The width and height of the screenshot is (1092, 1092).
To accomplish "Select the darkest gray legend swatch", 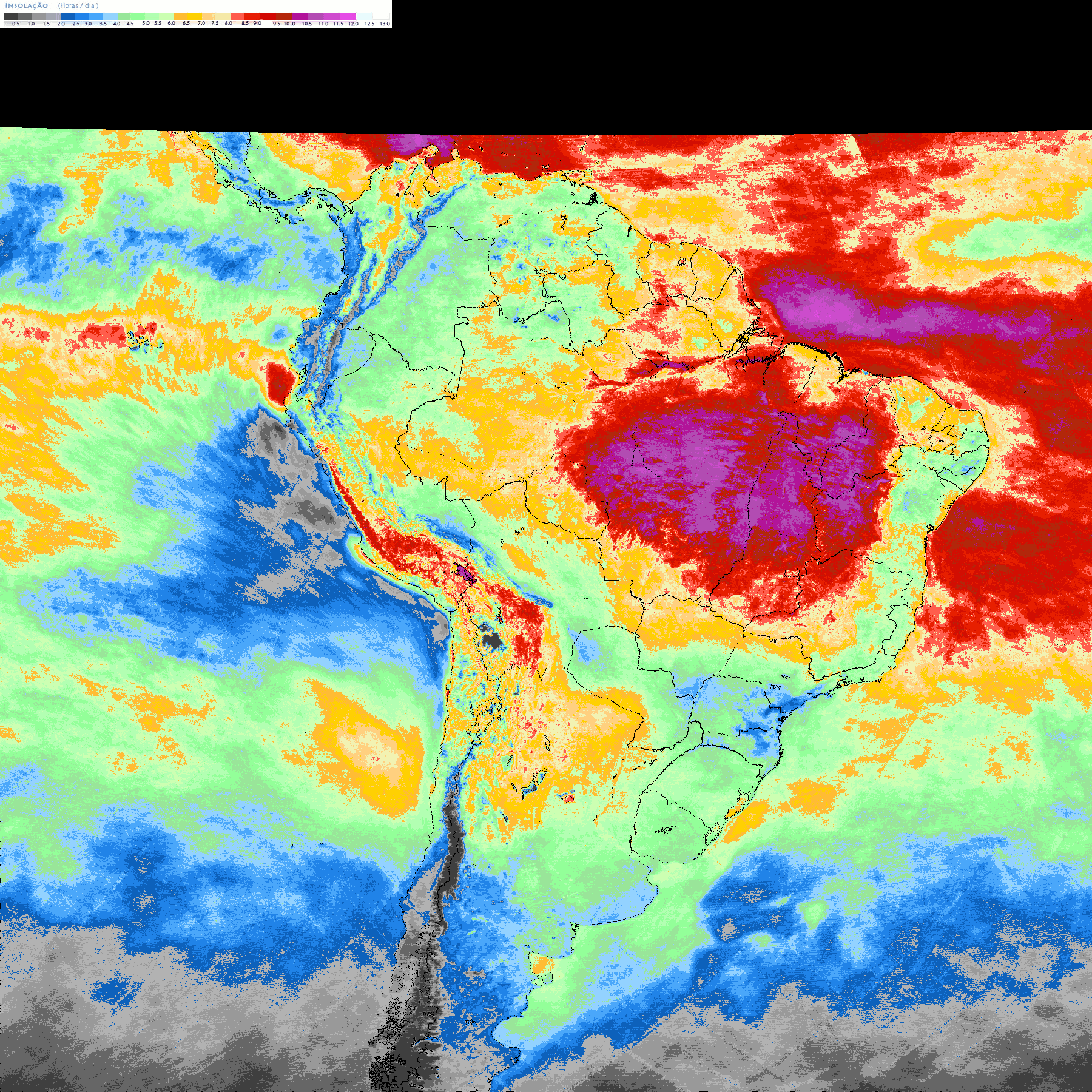I will 10,16.
